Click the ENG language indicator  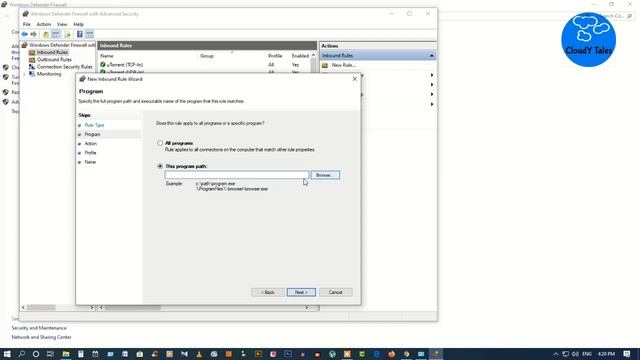click(x=587, y=354)
